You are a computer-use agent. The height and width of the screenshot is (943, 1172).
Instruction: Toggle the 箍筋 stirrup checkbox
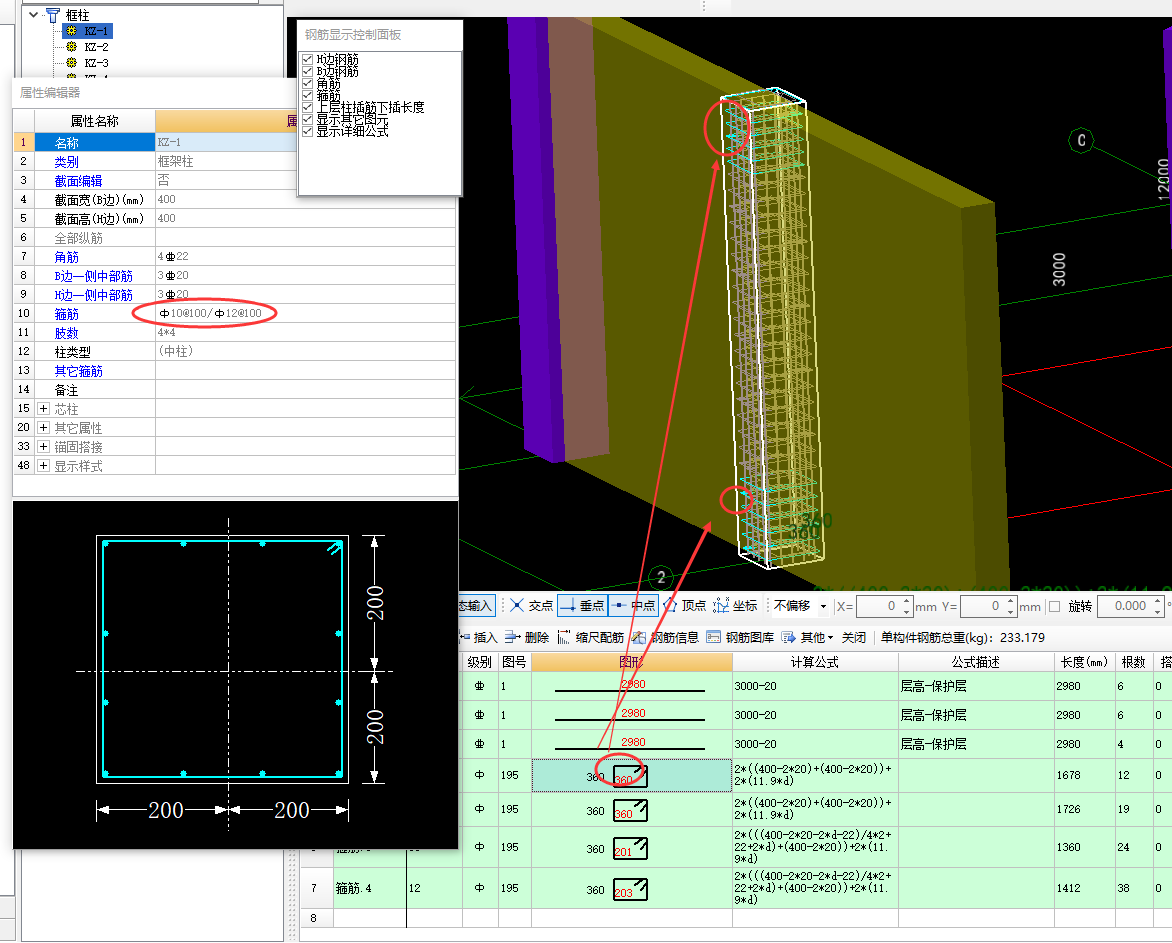coord(307,95)
